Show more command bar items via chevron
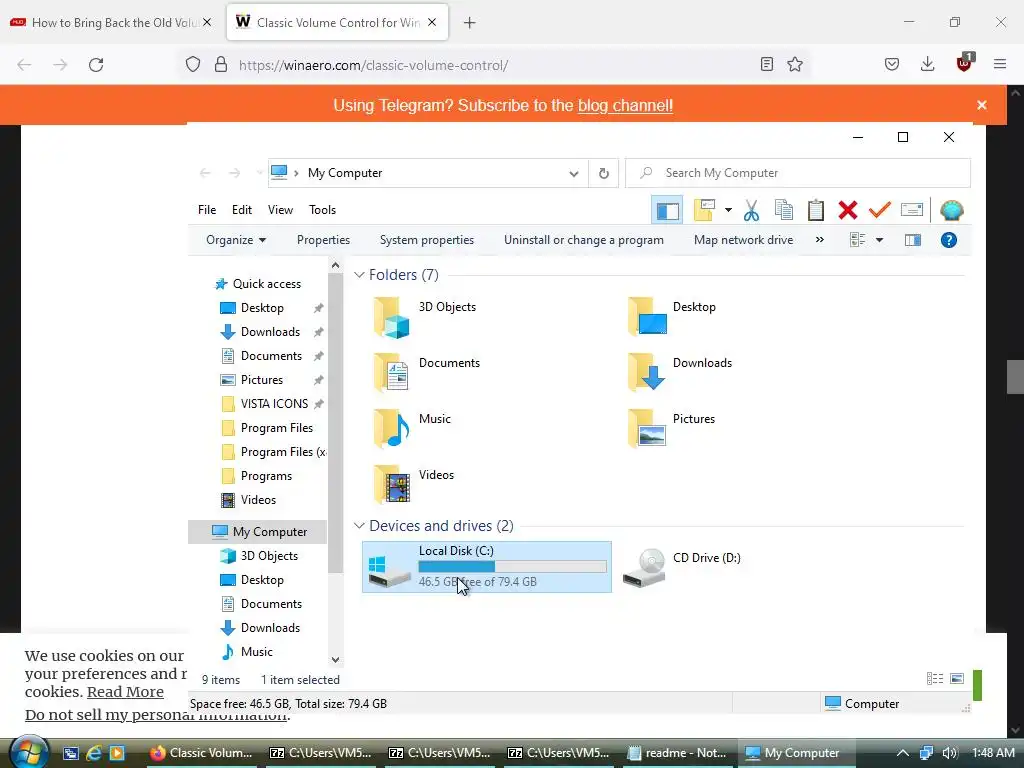This screenshot has height=768, width=1024. [x=820, y=240]
